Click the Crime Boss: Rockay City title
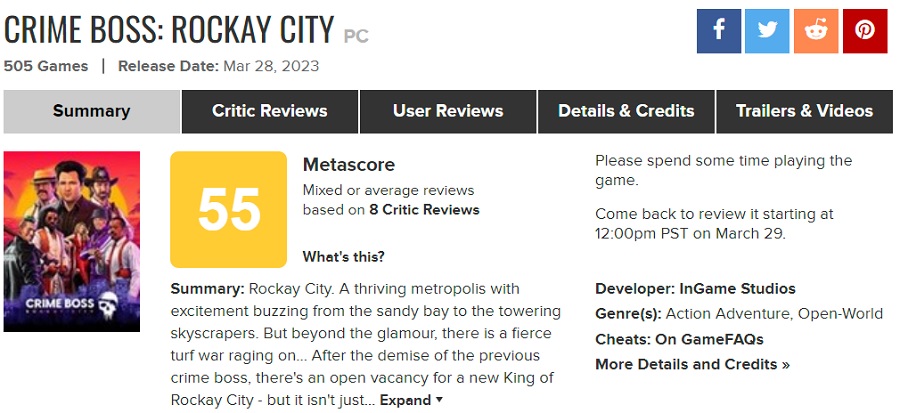The width and height of the screenshot is (900, 413). coord(169,30)
